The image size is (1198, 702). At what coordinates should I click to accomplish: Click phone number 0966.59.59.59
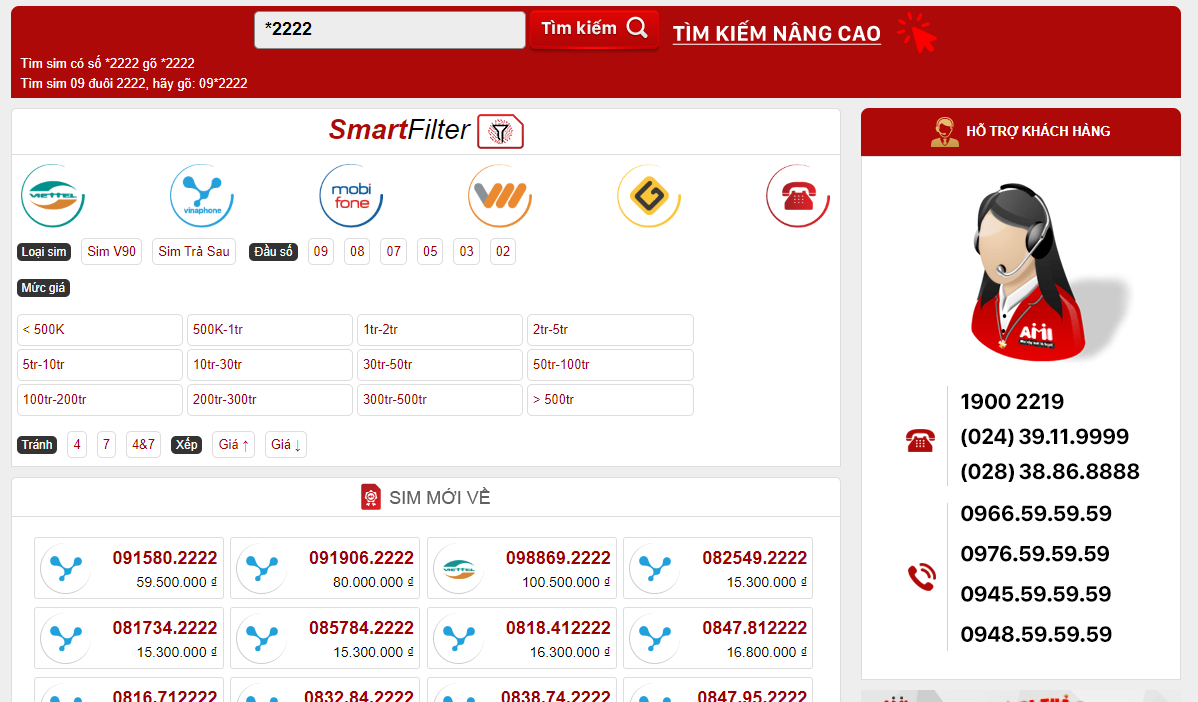point(1036,513)
